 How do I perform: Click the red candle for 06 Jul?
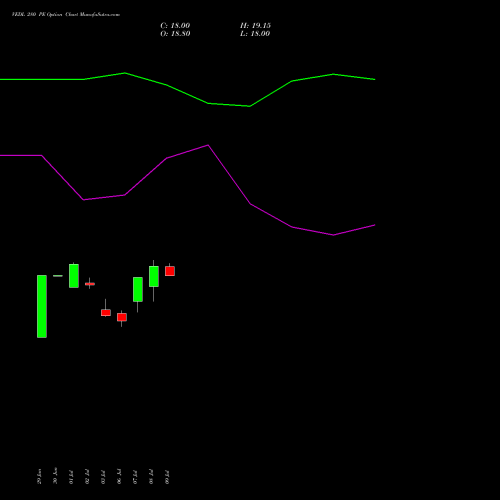[122, 317]
